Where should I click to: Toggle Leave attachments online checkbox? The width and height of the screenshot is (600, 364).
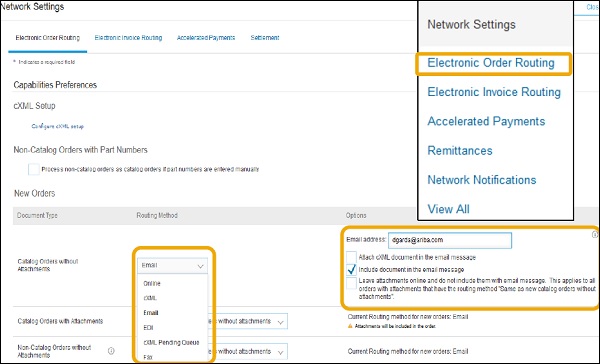pos(351,284)
